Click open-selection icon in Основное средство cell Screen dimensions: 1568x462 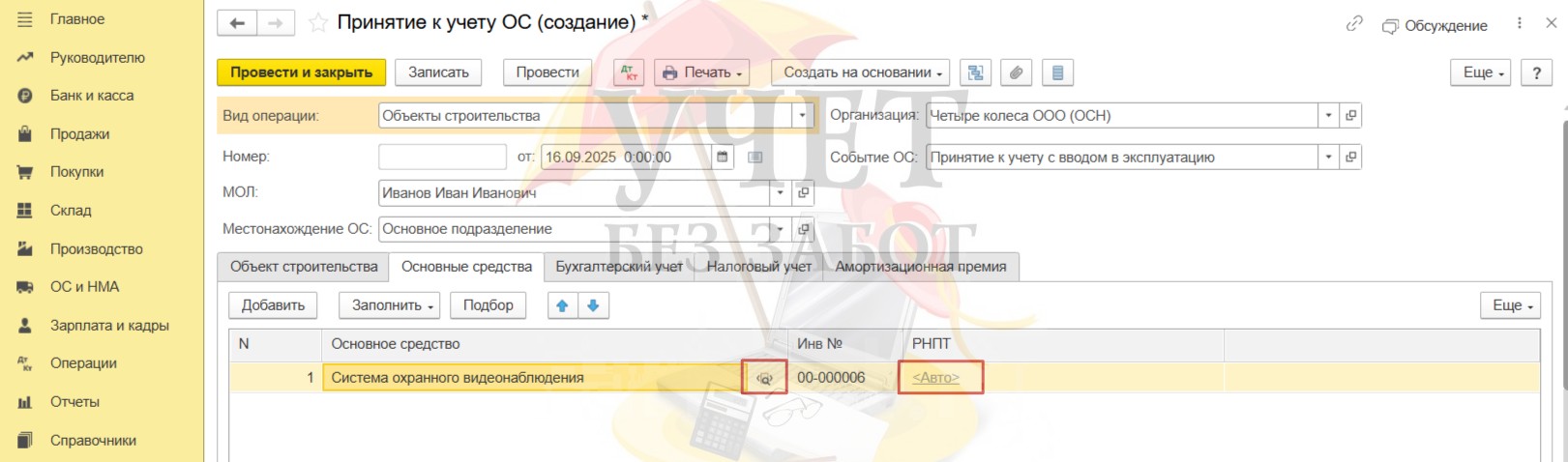tap(764, 378)
